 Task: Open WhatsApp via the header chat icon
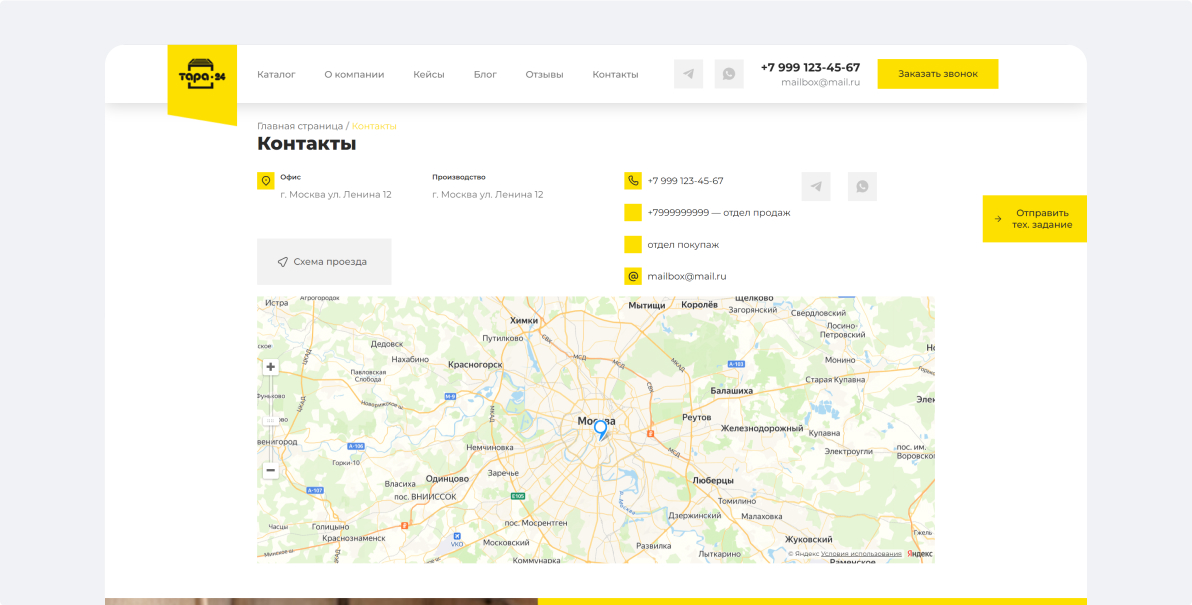[x=729, y=73]
